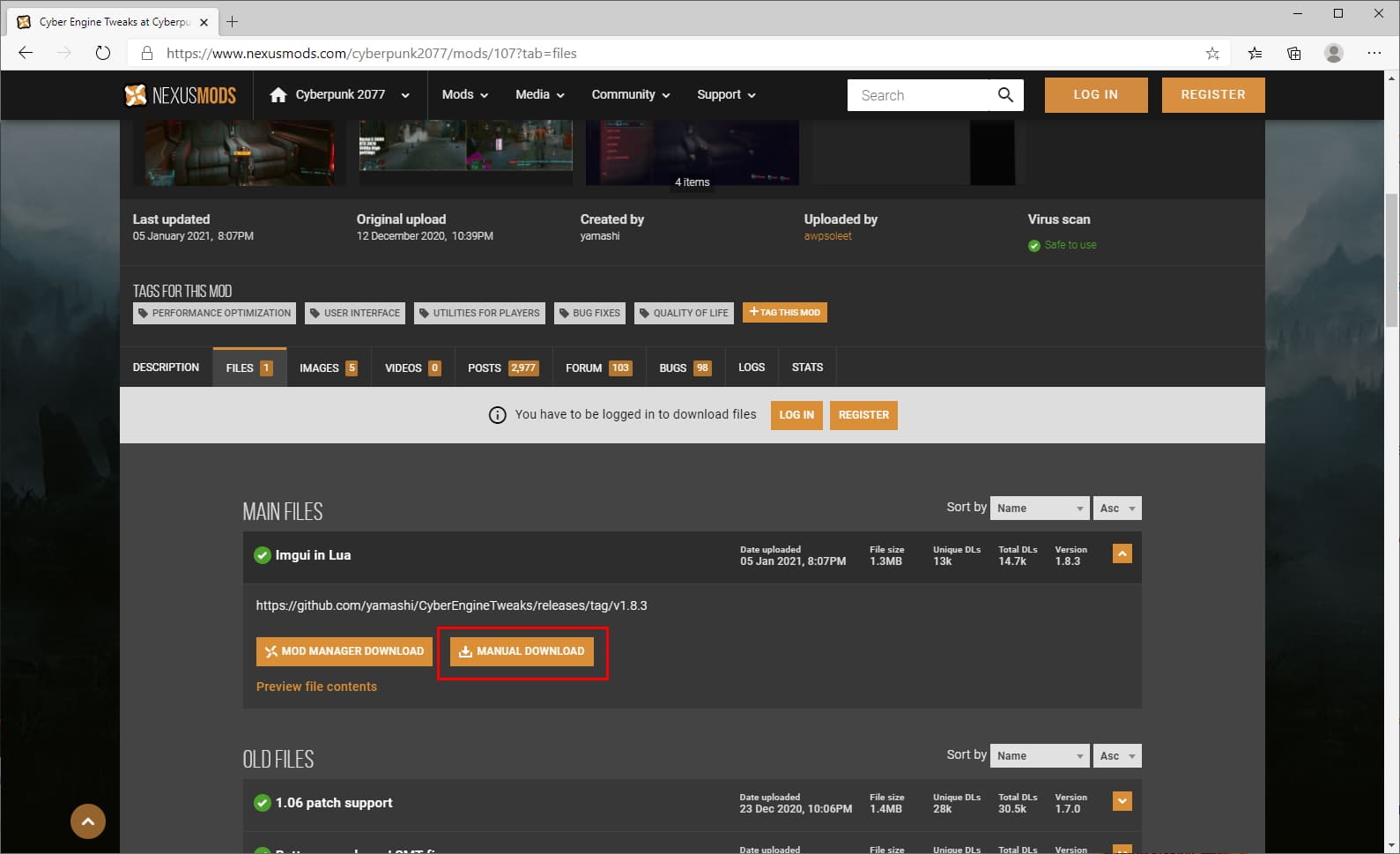Switch to the Posts tab
This screenshot has height=854, width=1400.
tap(501, 368)
